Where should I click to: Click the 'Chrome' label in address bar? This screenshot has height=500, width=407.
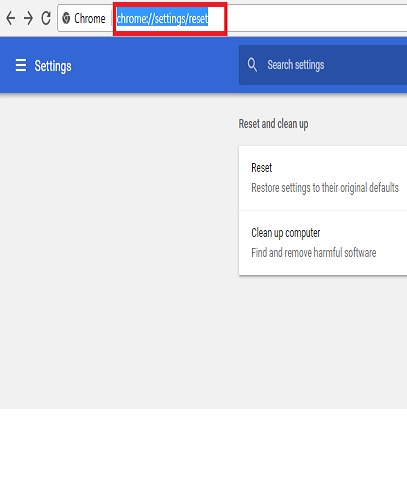pyautogui.click(x=90, y=18)
